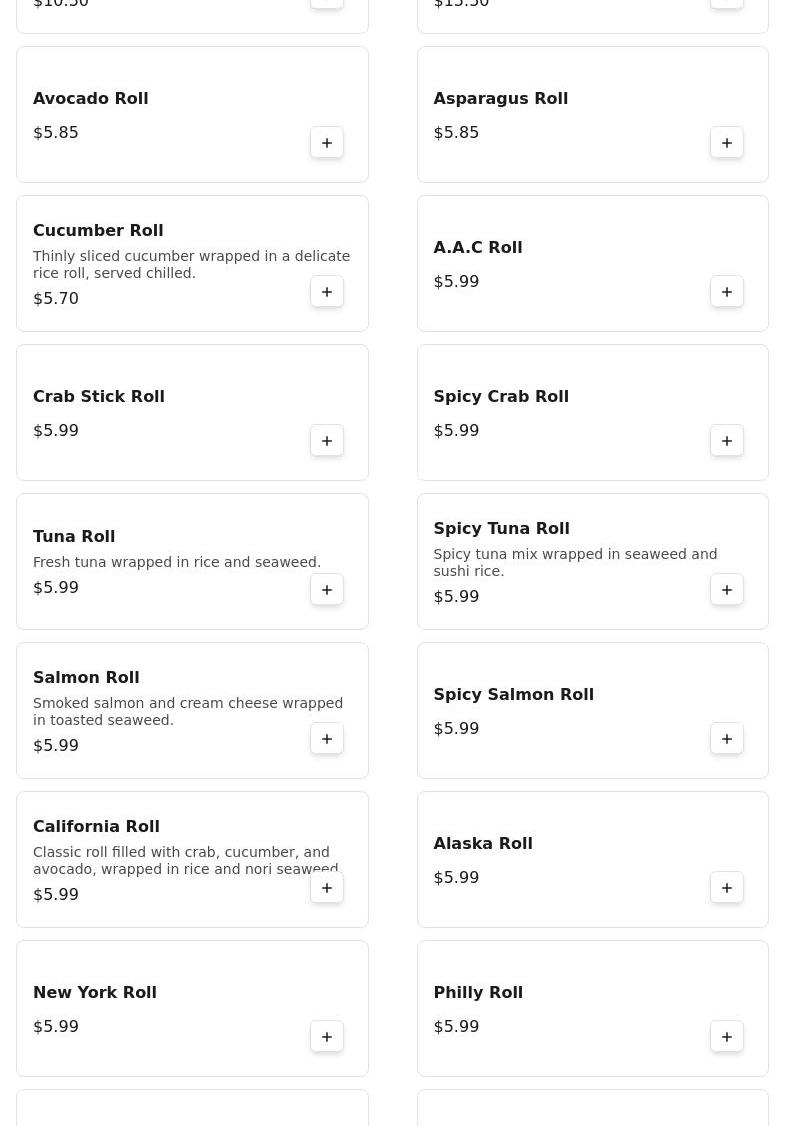Image resolution: width=785 pixels, height=1126 pixels.
Task: Click the Salmon Roll add icon
Action: point(327,739)
